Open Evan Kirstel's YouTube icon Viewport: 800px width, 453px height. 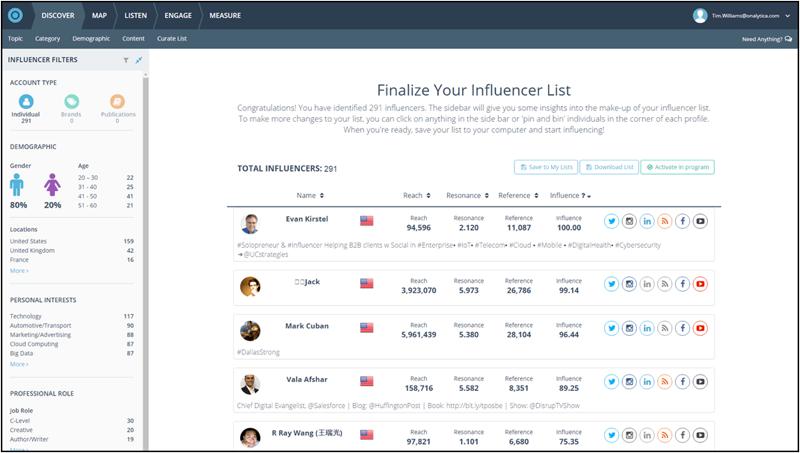pyautogui.click(x=700, y=221)
